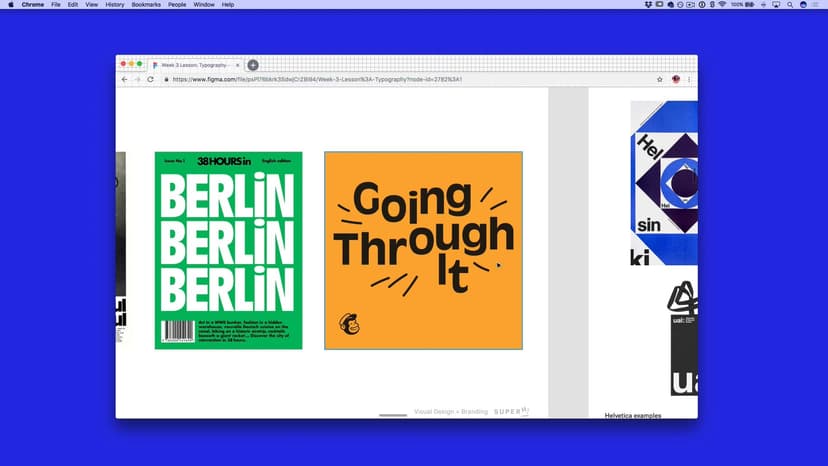Open Notification Center list icon
The height and width of the screenshot is (466, 828).
click(x=816, y=5)
